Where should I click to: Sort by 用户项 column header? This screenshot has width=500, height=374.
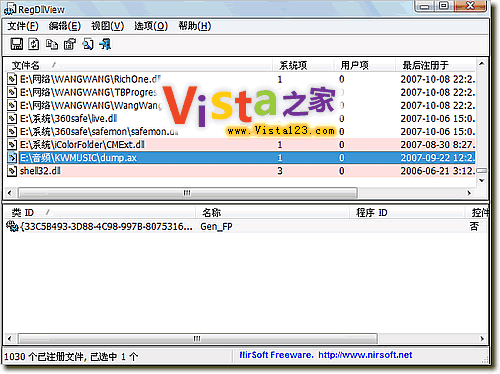[365, 65]
